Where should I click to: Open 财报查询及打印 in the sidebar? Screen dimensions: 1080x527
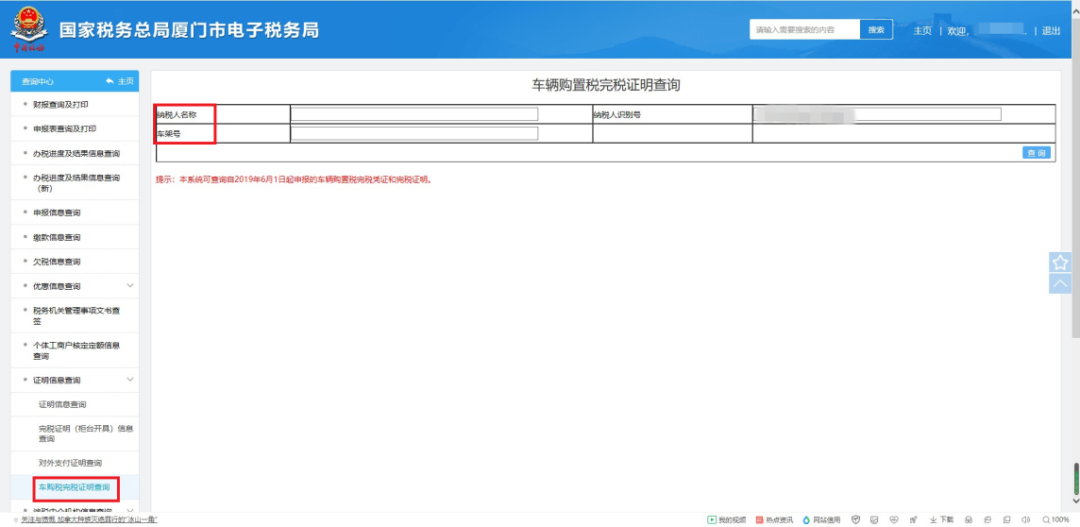[61, 104]
